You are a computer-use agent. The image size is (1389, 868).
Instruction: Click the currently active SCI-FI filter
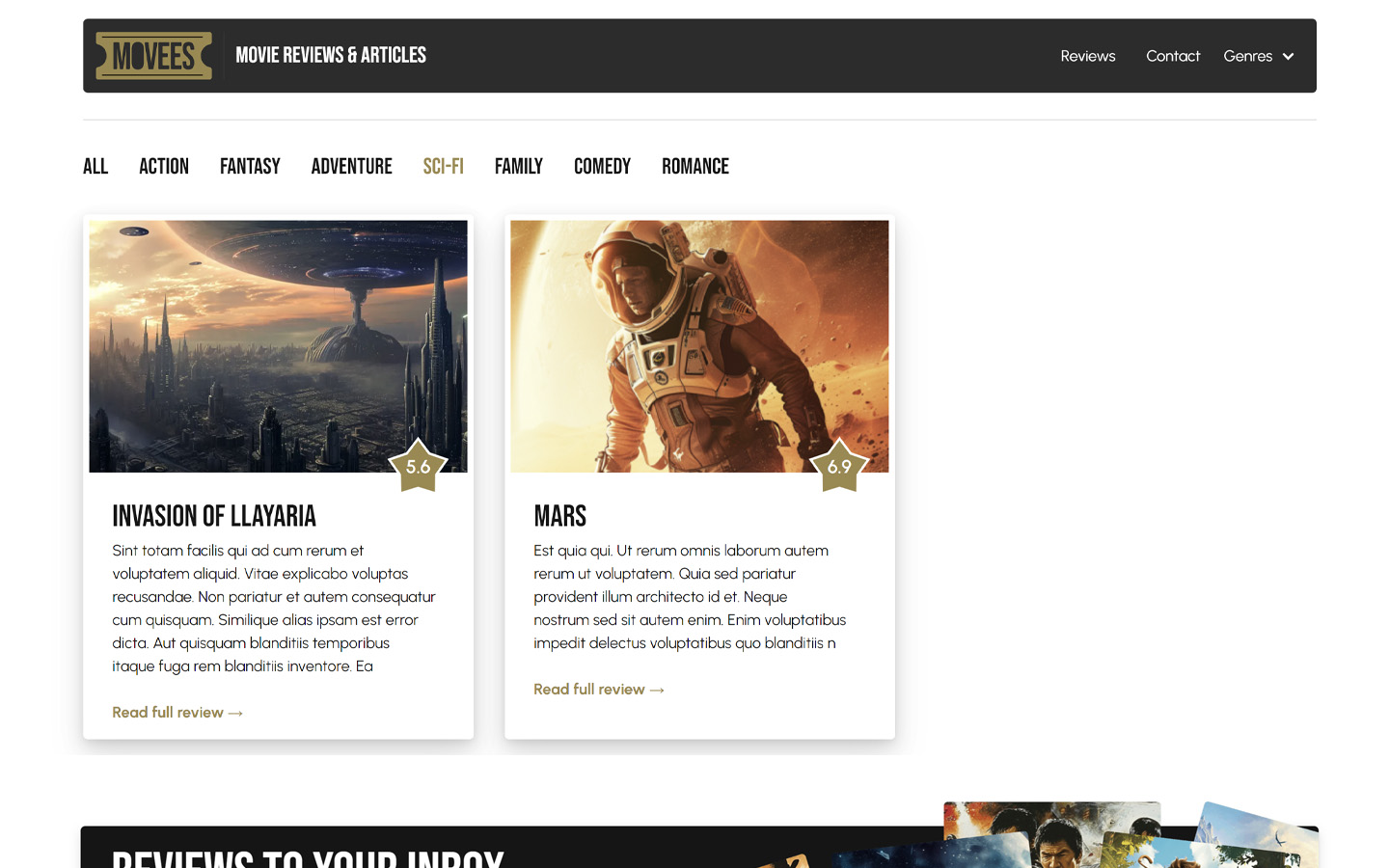(x=443, y=166)
